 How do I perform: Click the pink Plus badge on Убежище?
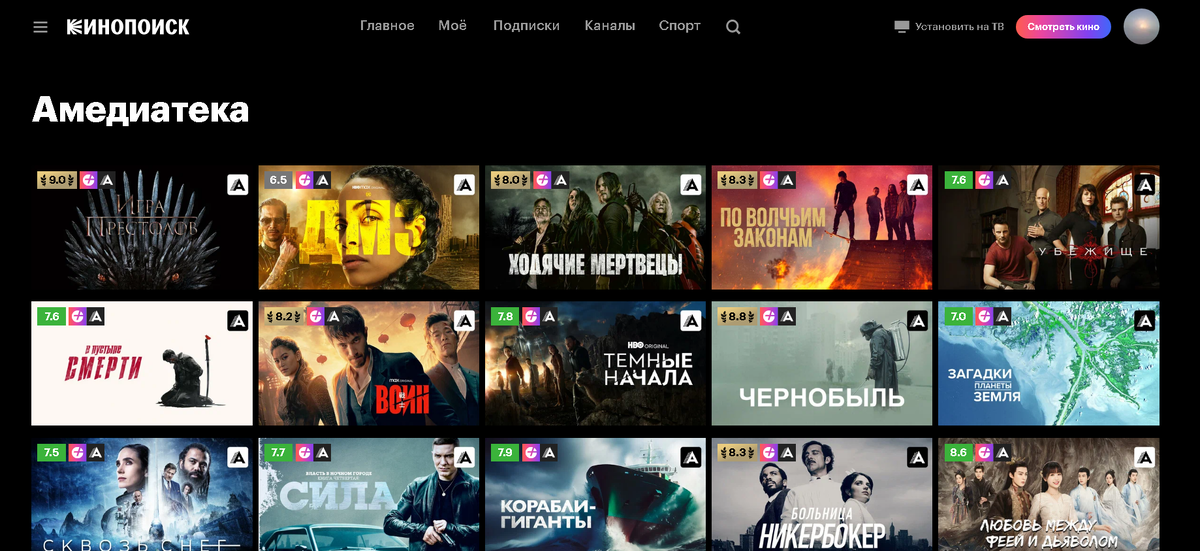pos(983,180)
